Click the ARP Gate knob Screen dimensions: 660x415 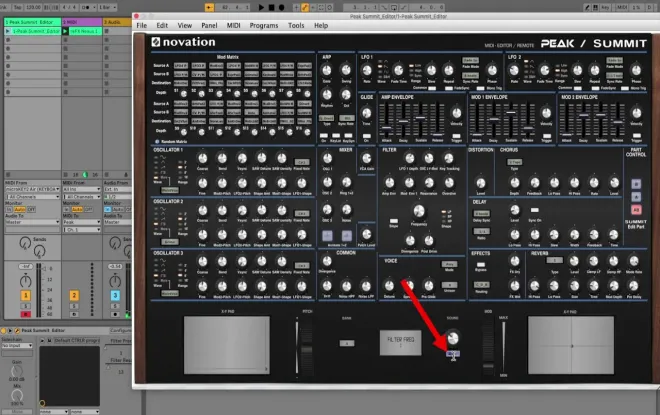(326, 70)
